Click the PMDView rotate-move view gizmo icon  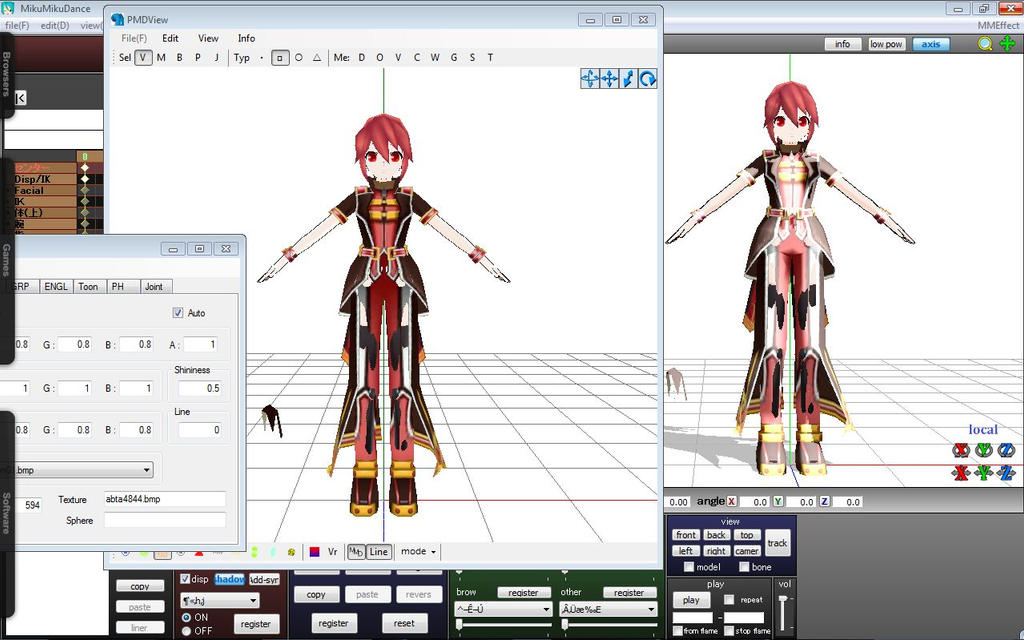pos(590,79)
